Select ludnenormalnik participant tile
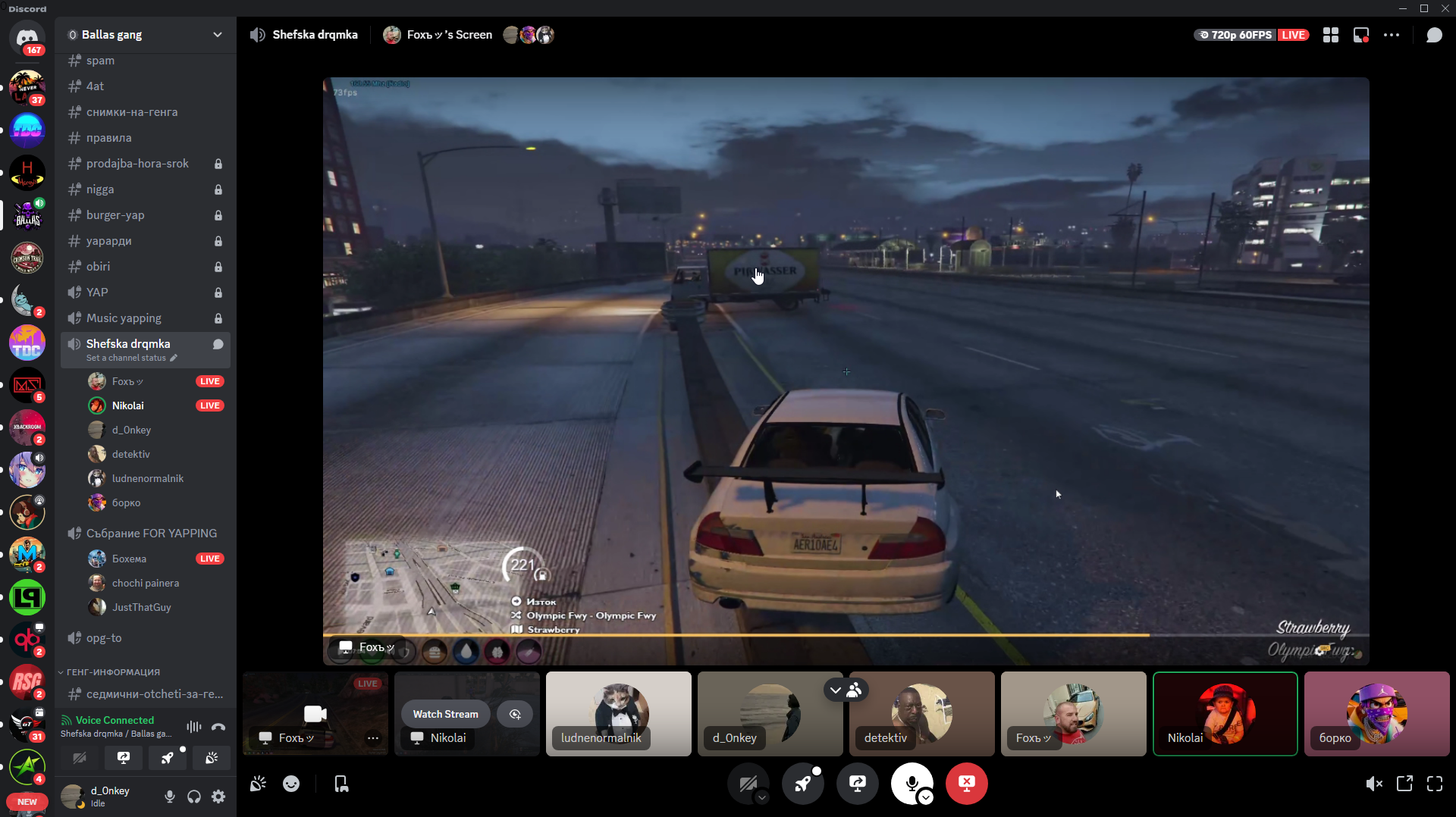1456x817 pixels. (x=618, y=714)
